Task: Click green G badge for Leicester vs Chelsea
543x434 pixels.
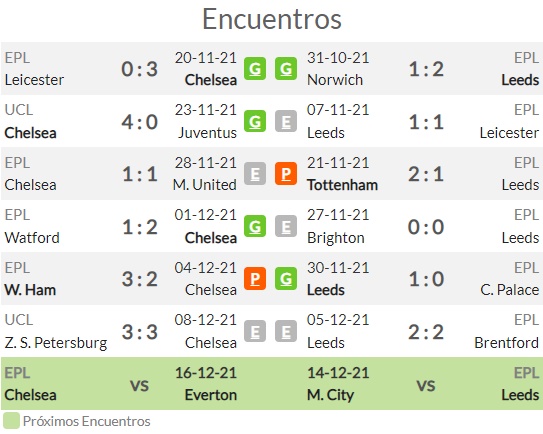Action: click(x=255, y=69)
